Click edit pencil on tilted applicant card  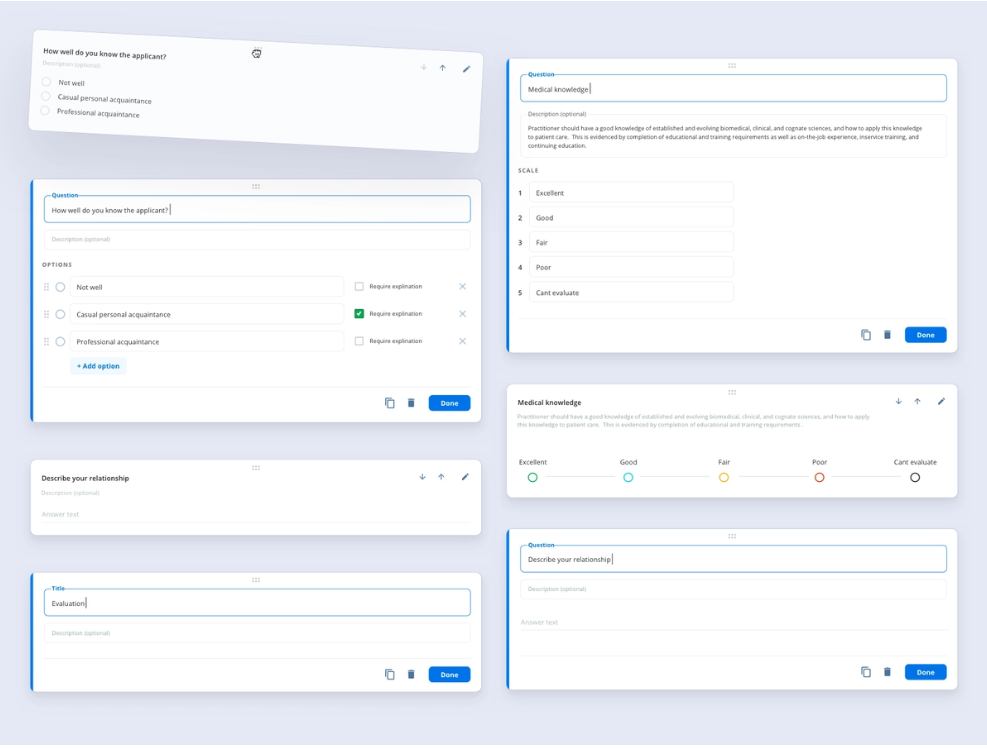coord(466,69)
